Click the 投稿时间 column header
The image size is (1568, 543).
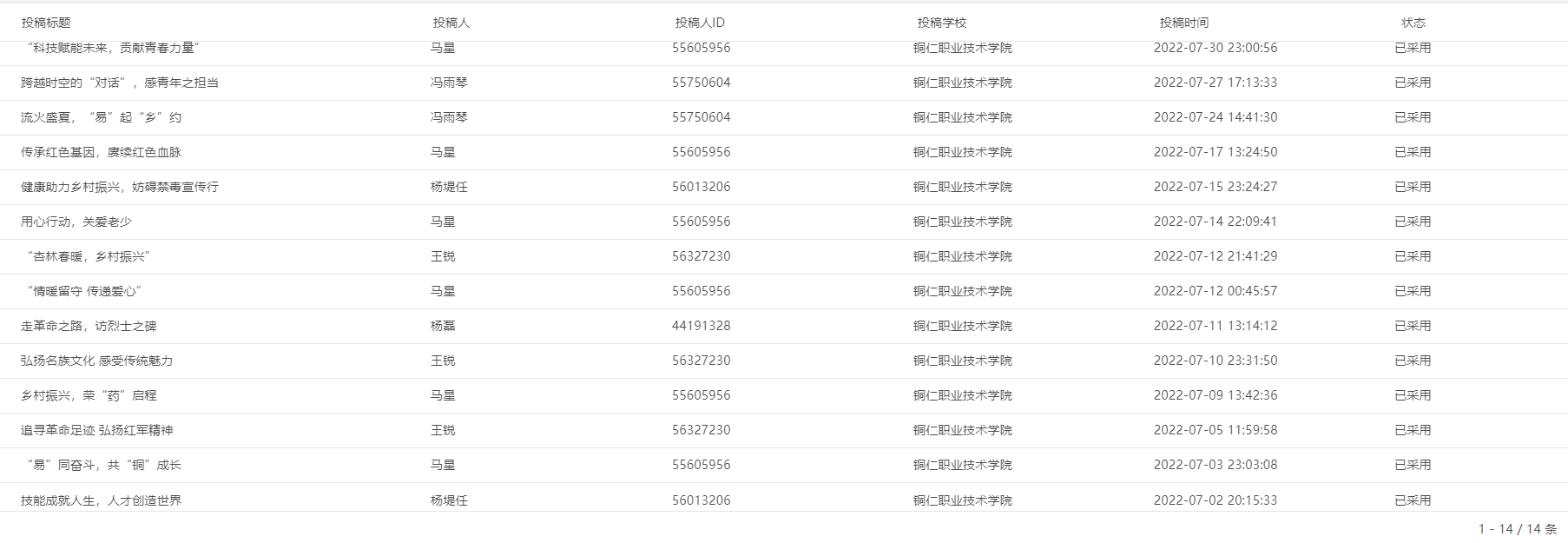(x=1184, y=23)
